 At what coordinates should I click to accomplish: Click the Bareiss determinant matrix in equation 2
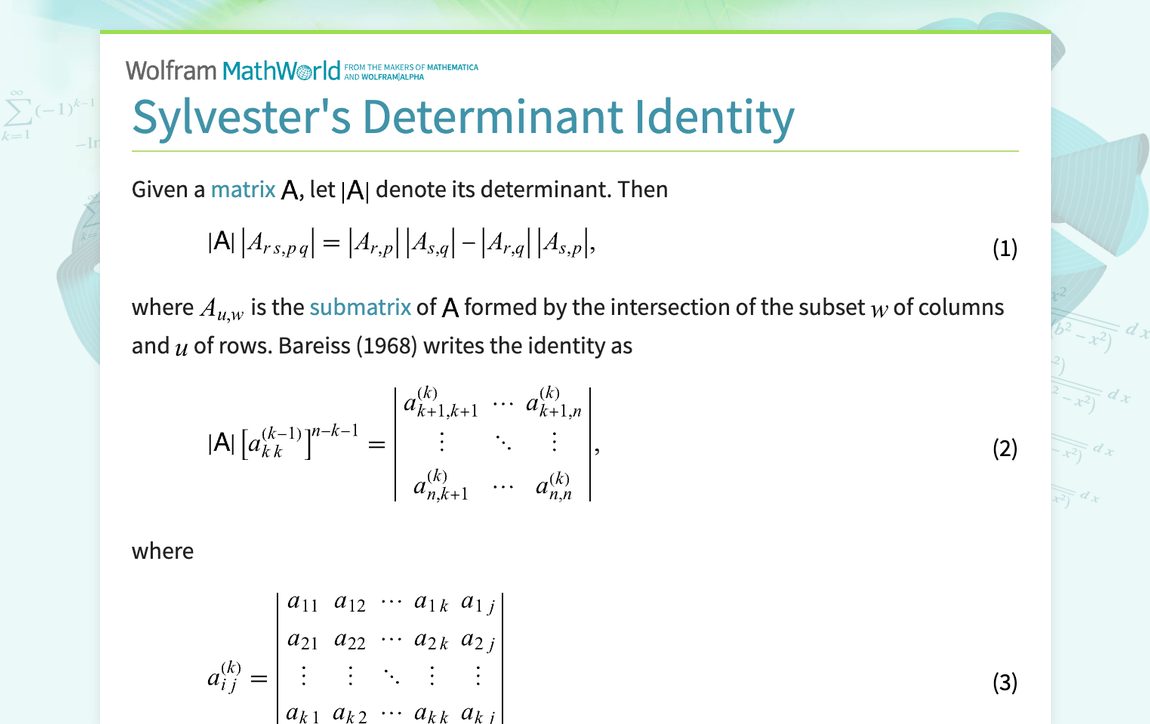tap(492, 444)
